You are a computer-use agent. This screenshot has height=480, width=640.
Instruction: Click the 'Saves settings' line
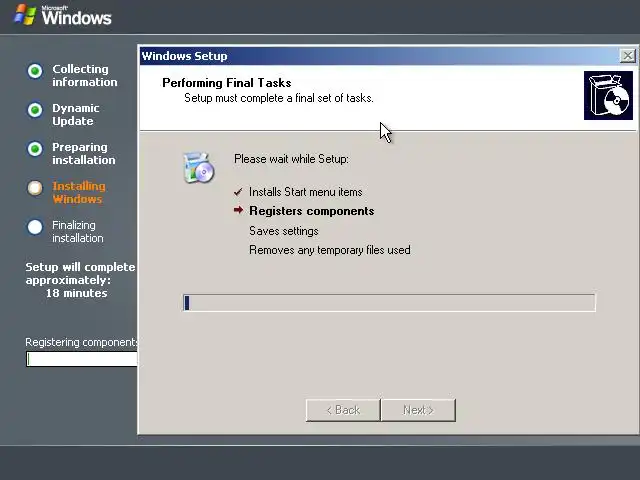tap(284, 231)
